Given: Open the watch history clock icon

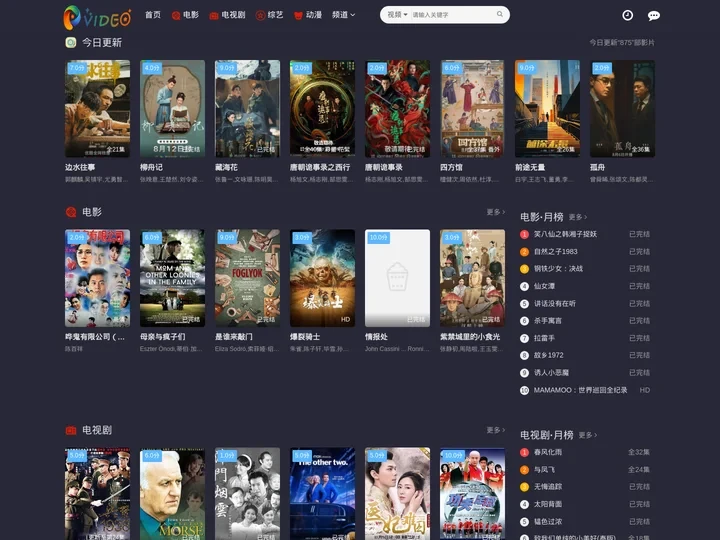Looking at the screenshot, I should point(627,15).
